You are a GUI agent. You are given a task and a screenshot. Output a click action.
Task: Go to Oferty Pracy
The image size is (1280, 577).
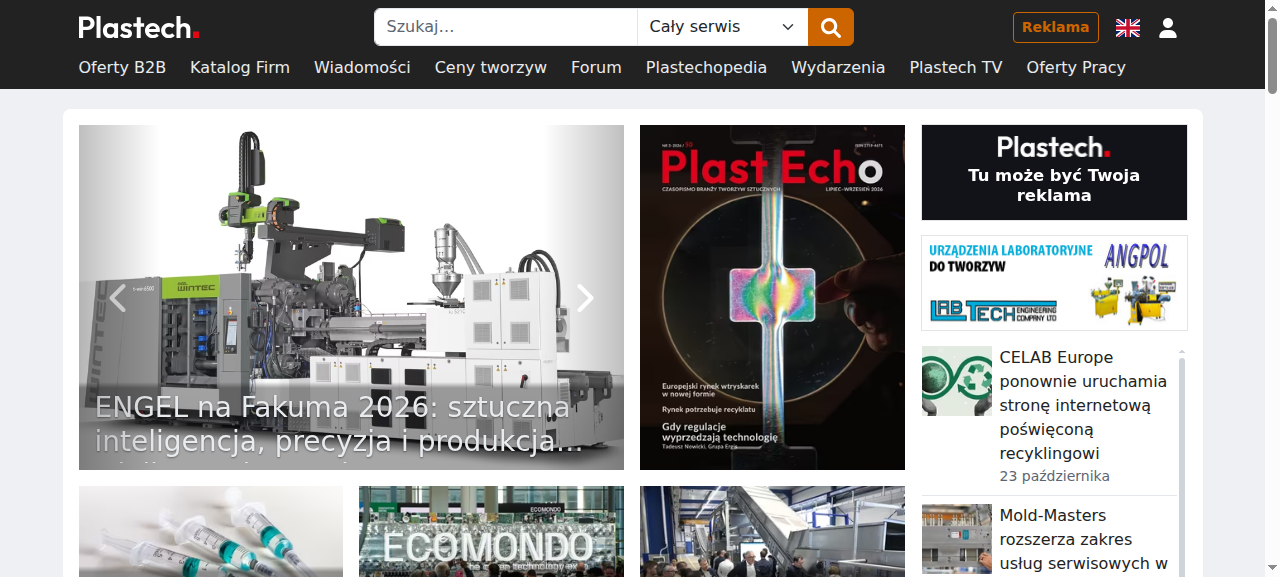[x=1076, y=67]
